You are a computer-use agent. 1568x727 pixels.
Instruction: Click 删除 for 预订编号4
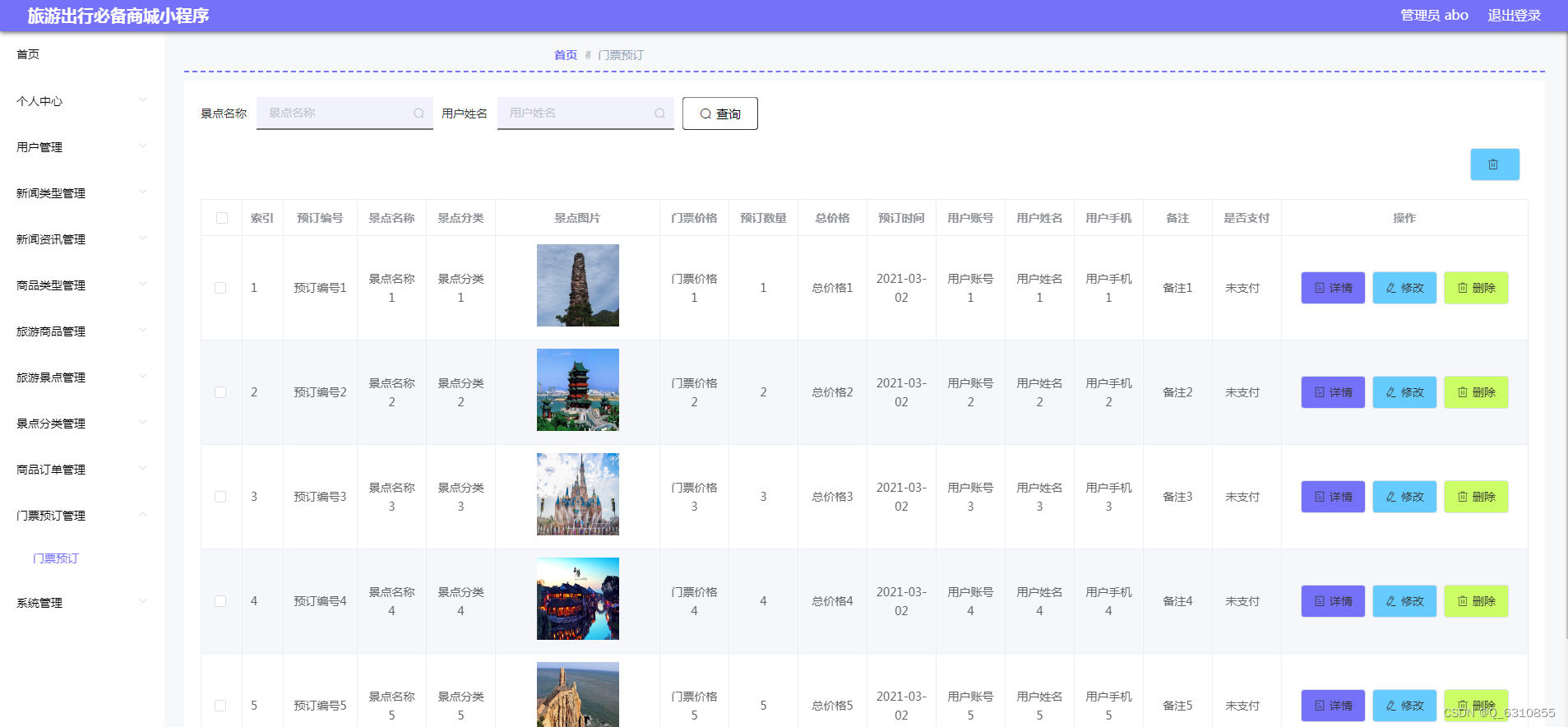point(1476,601)
